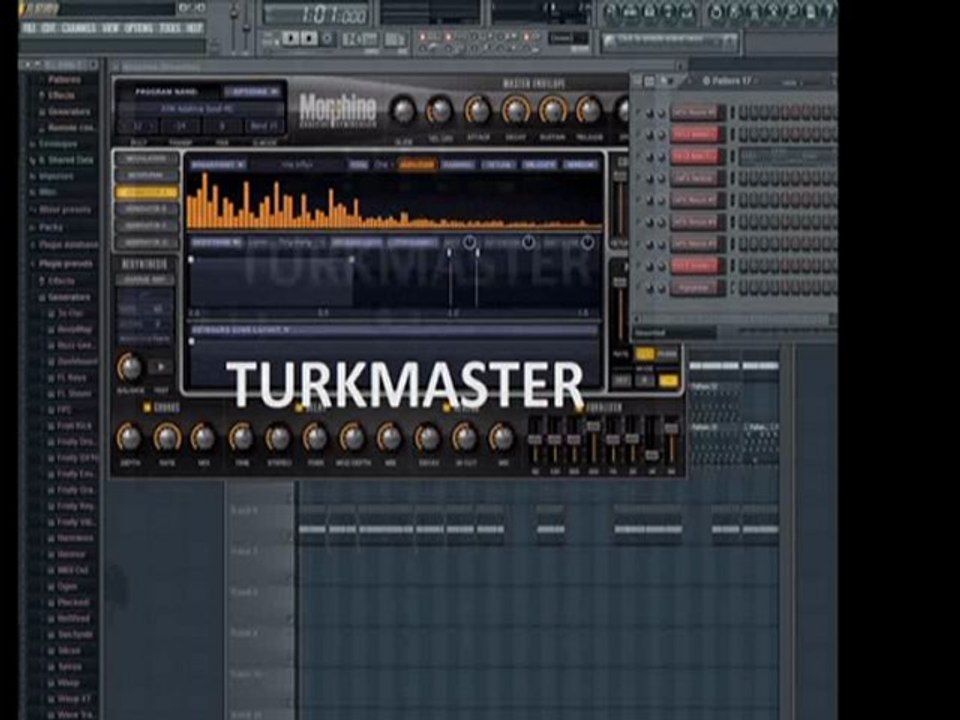Toggle the Delay effect on/off
The image size is (960, 720).
(x=299, y=407)
